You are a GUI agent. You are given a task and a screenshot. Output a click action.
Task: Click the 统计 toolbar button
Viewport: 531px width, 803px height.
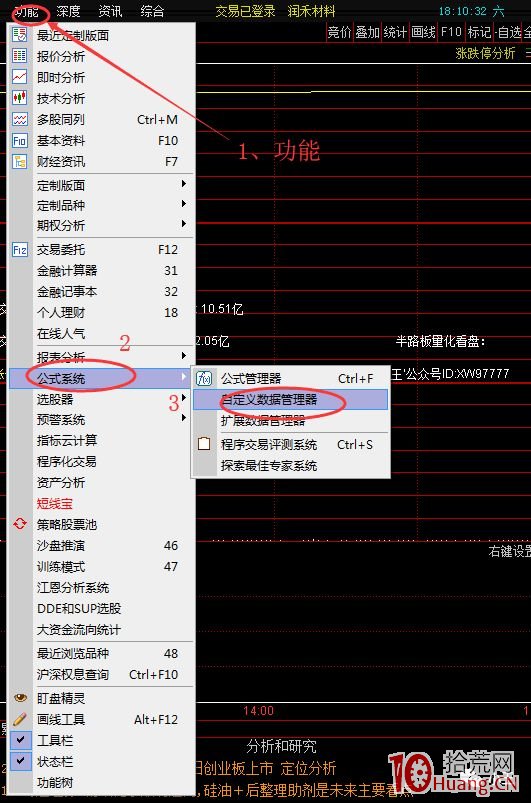pos(396,32)
